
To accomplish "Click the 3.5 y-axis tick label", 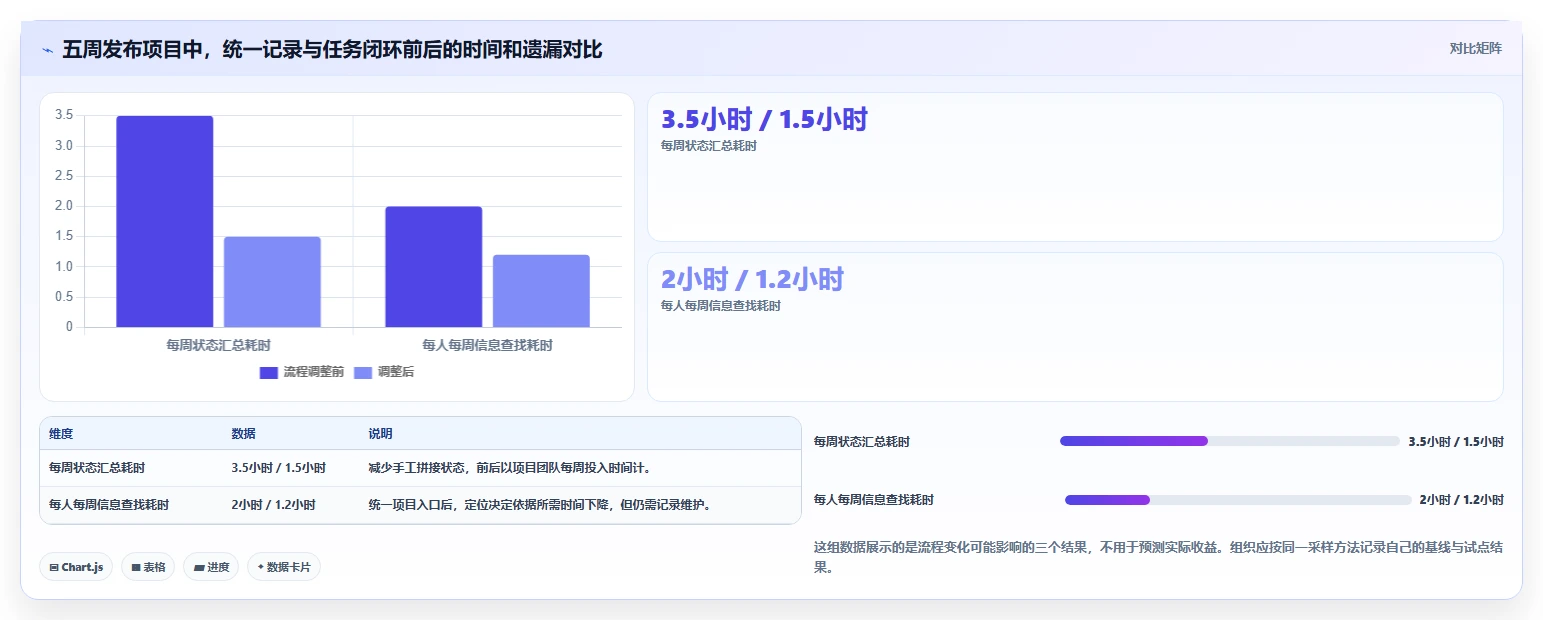I will [x=64, y=115].
